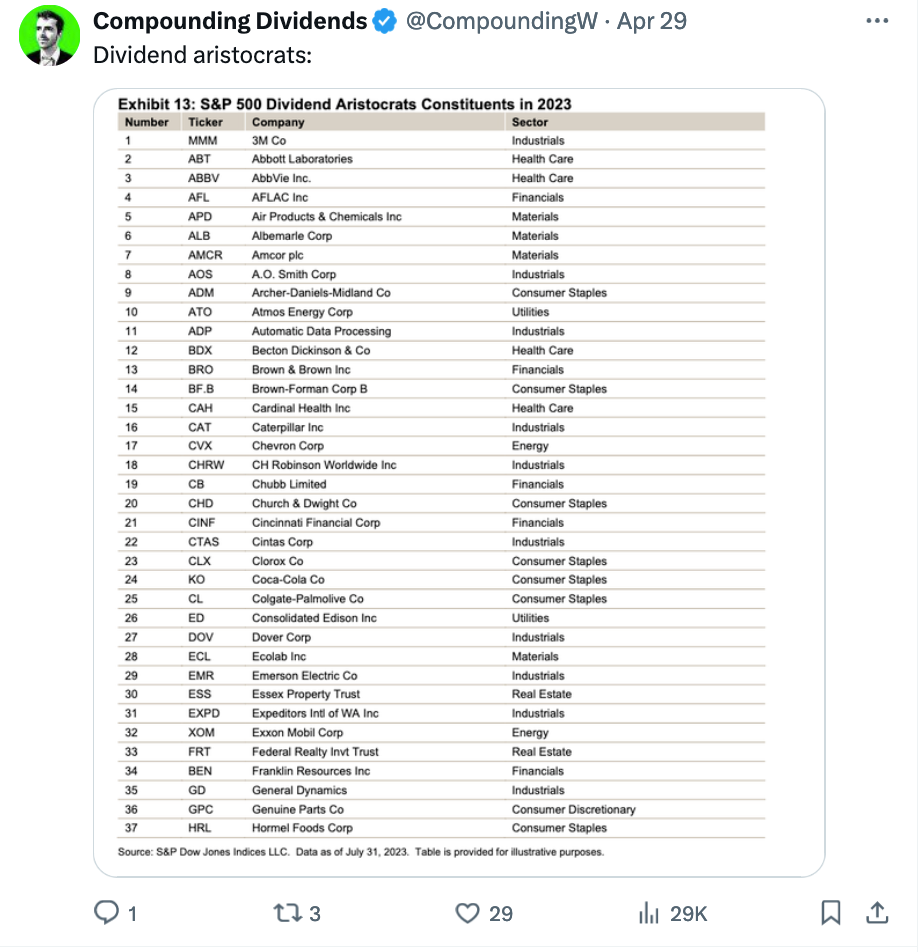Click the repost count of 3
The width and height of the screenshot is (920, 952).
315,913
